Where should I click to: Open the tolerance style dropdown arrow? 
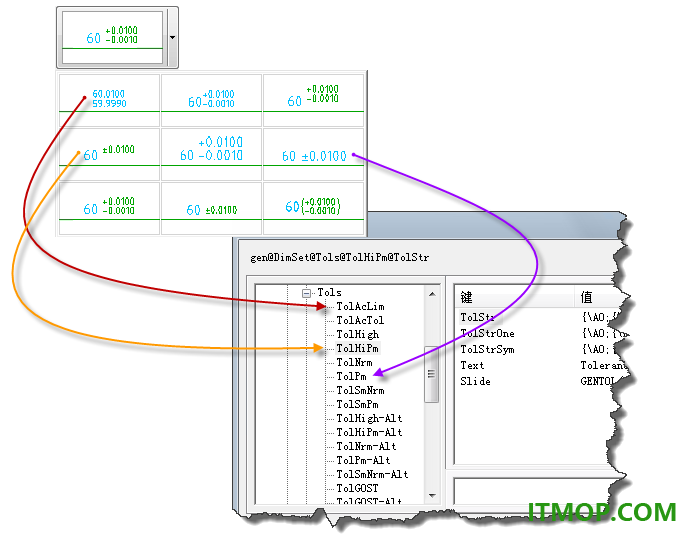pos(172,38)
